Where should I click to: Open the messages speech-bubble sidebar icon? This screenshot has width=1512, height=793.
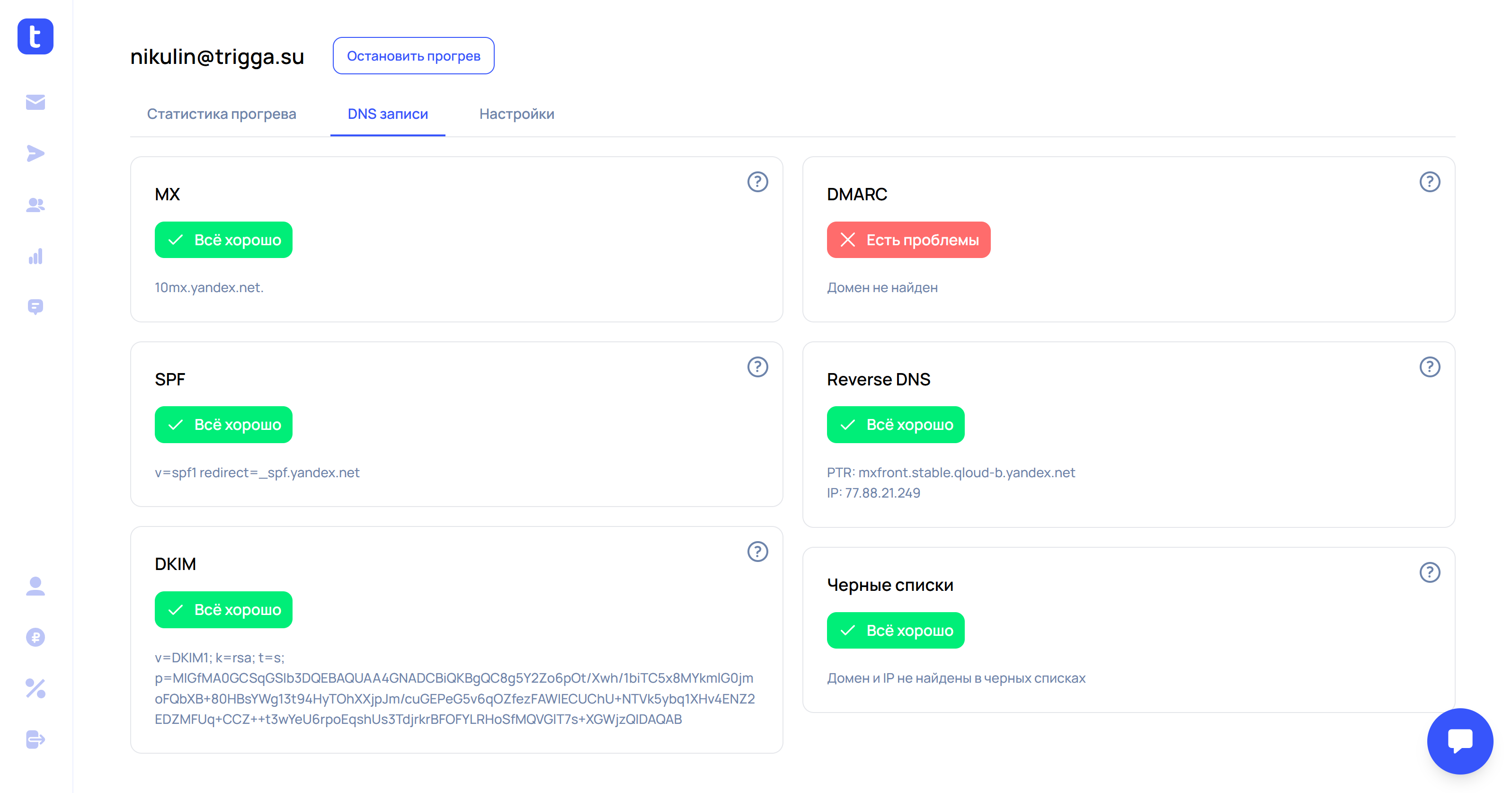click(x=35, y=306)
